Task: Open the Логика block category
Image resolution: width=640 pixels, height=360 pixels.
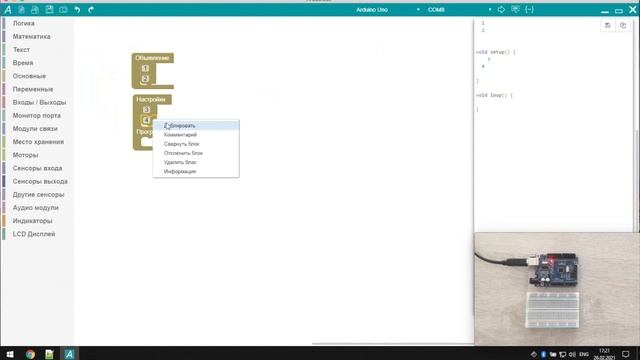Action: coord(23,23)
